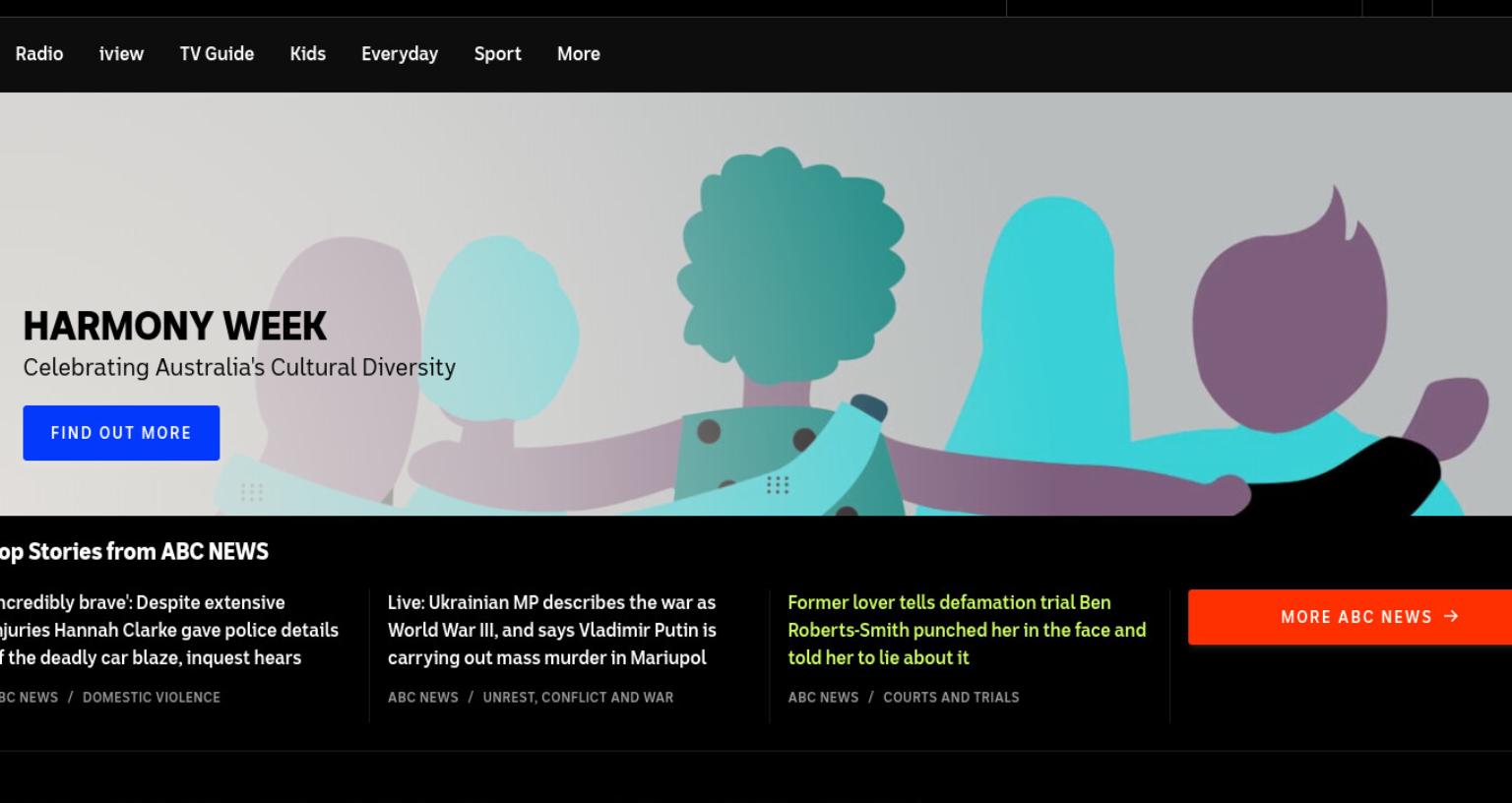This screenshot has height=803, width=1512.
Task: Open Ben Roberts-Smith defamation trial story
Action: coord(967,630)
